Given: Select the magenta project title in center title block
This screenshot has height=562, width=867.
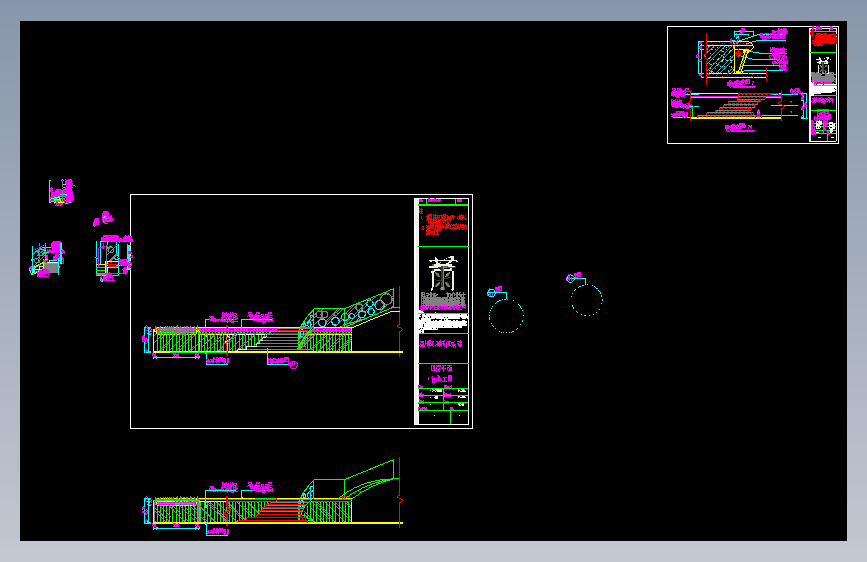Looking at the screenshot, I should [x=441, y=344].
